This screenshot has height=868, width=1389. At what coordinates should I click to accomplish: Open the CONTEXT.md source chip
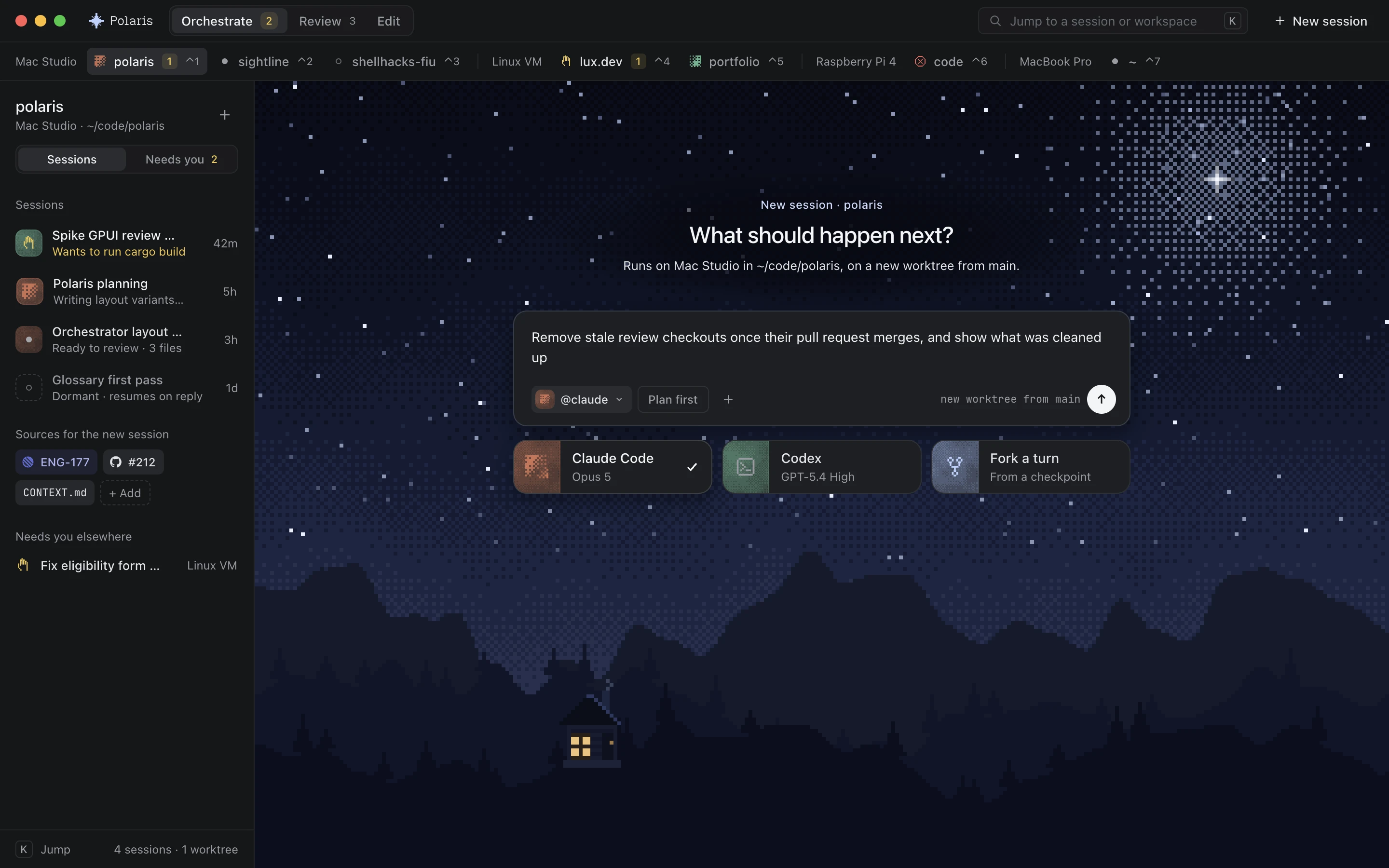pyautogui.click(x=54, y=492)
